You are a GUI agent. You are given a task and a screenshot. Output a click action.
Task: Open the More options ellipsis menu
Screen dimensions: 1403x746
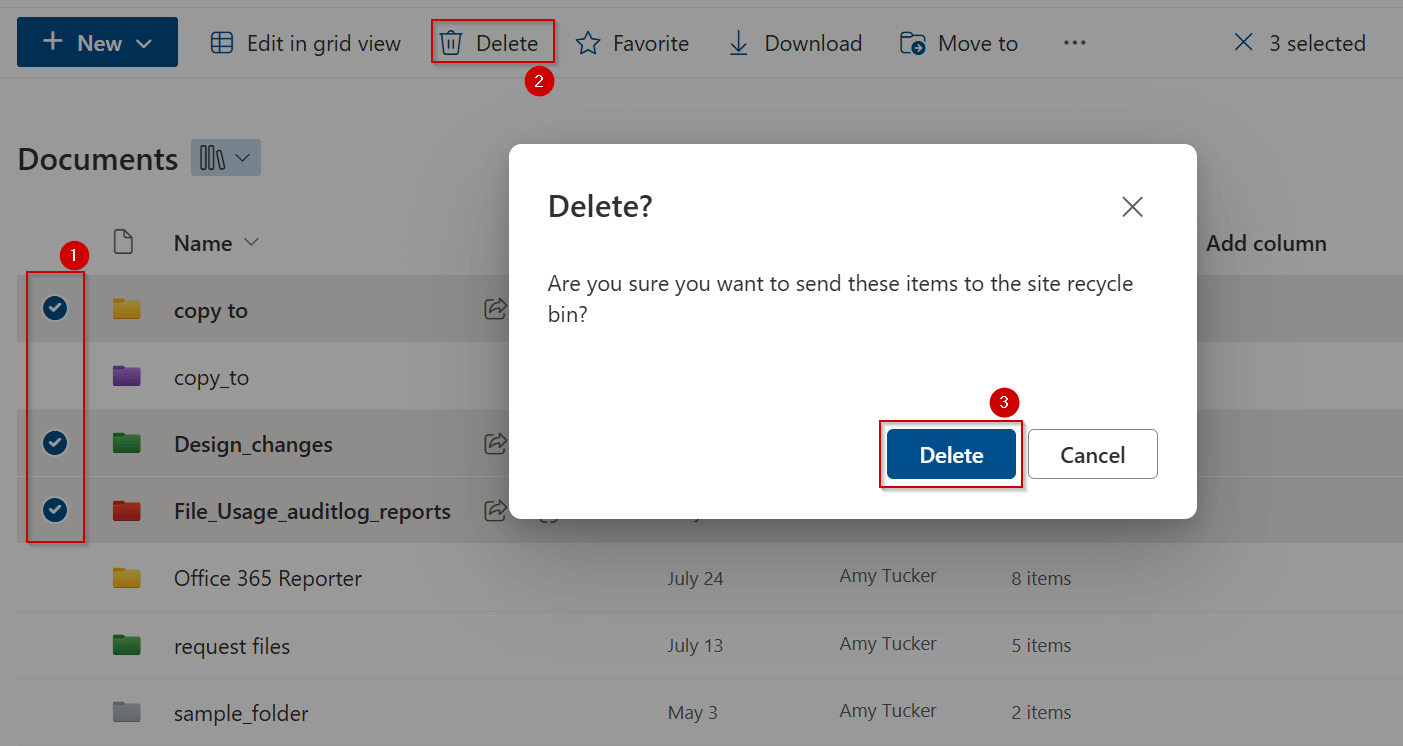pos(1074,42)
